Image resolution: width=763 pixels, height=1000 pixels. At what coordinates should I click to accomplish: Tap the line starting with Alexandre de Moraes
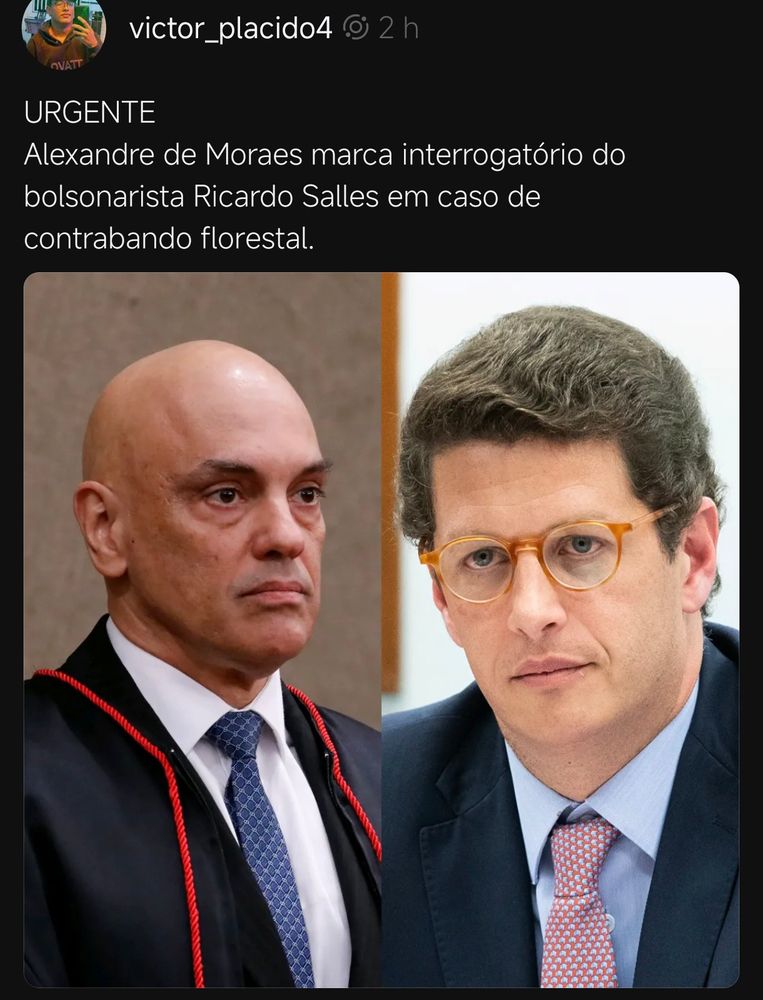(324, 155)
